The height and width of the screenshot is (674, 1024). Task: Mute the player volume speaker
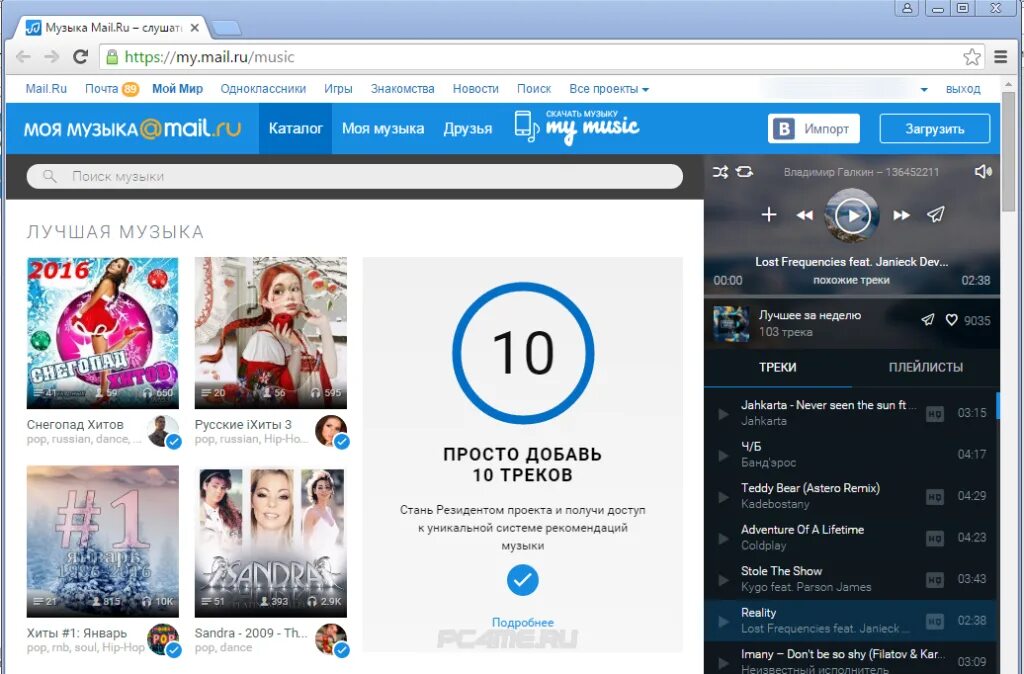coord(983,172)
